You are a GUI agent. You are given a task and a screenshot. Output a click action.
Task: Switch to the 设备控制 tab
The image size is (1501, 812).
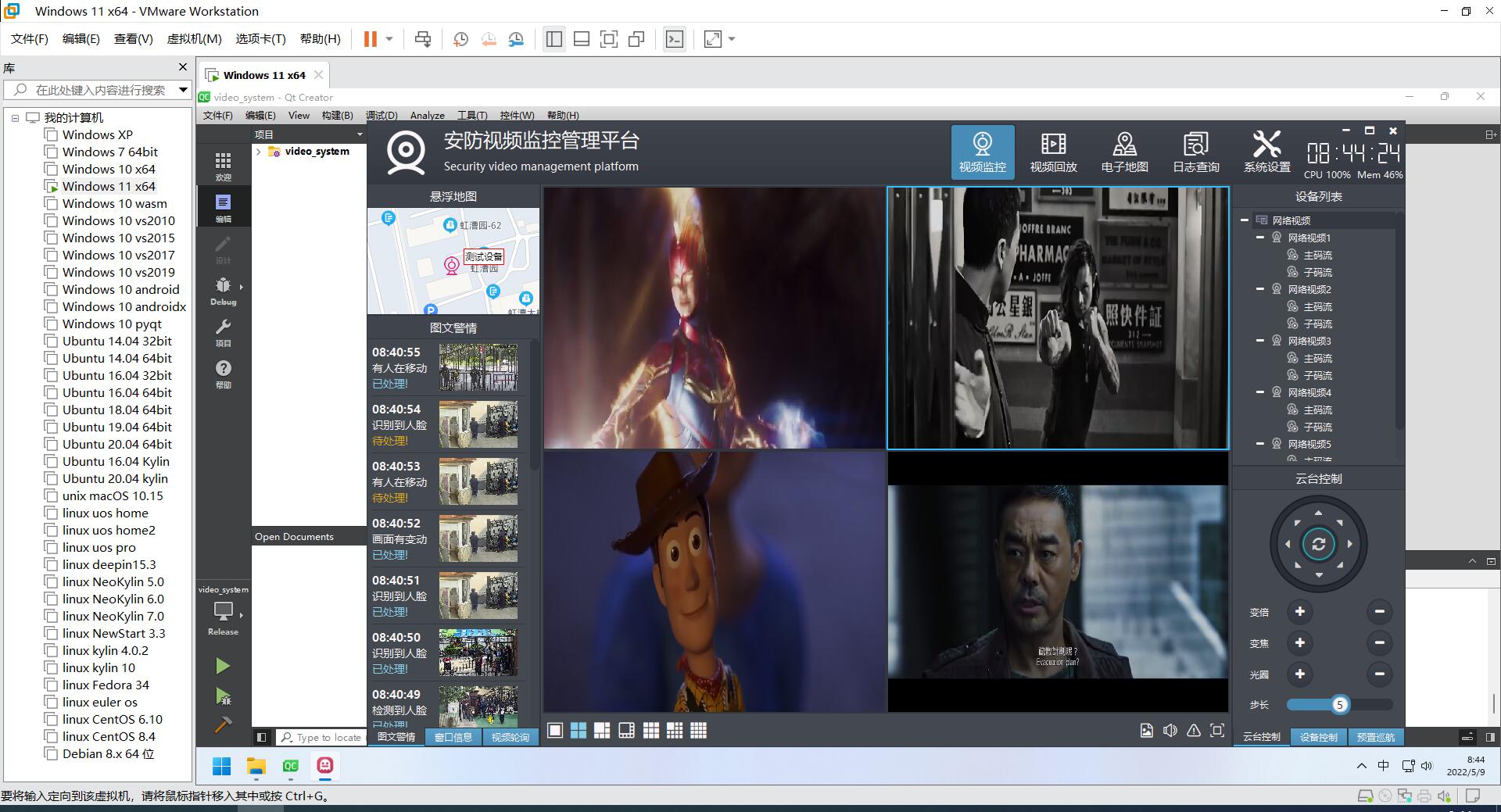(1319, 737)
